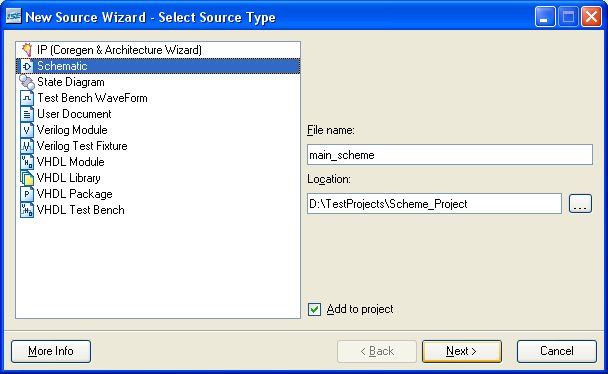Open More Info help
The image size is (608, 374).
point(51,351)
